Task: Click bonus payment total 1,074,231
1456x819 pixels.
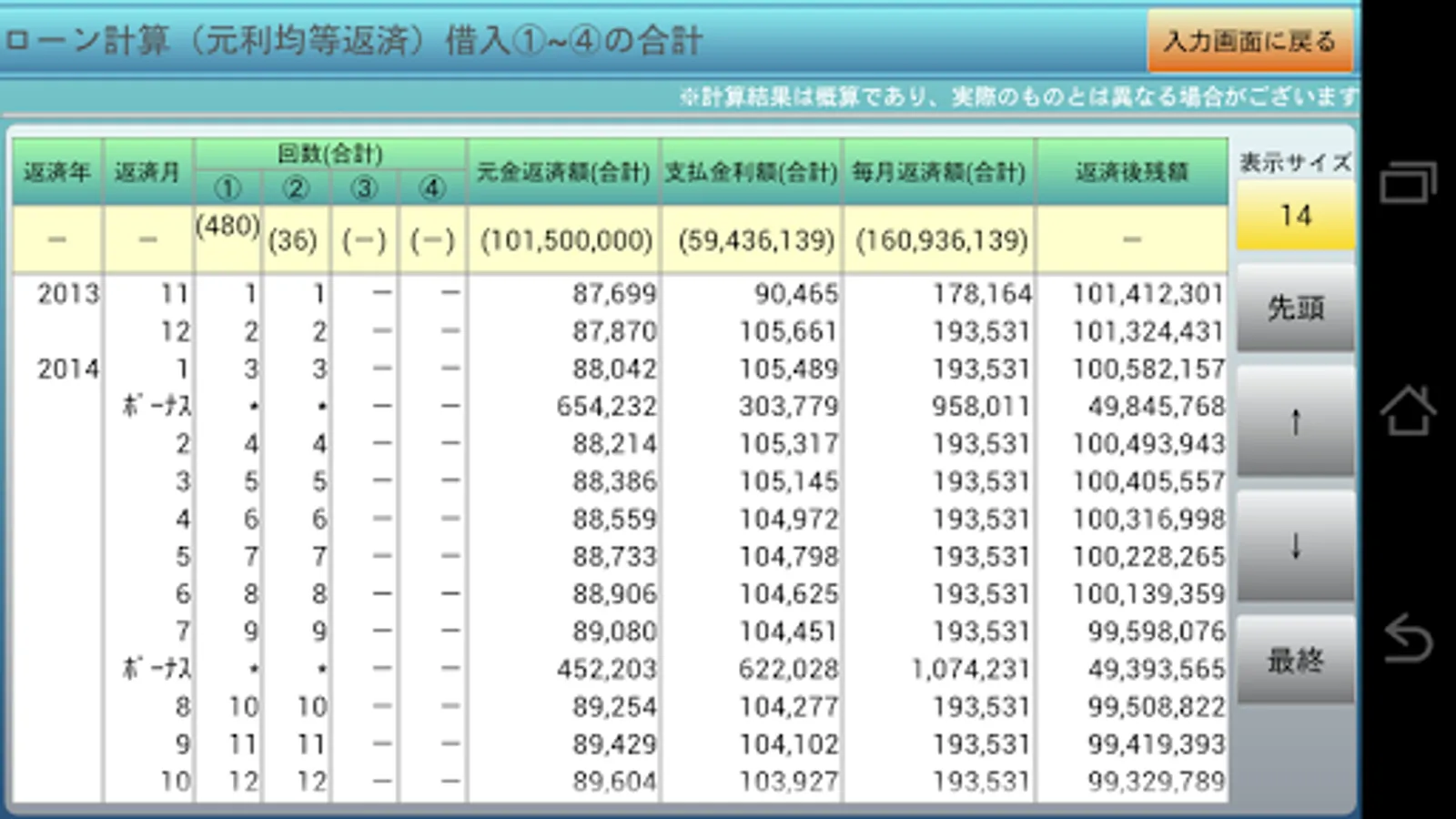Action: (971, 669)
